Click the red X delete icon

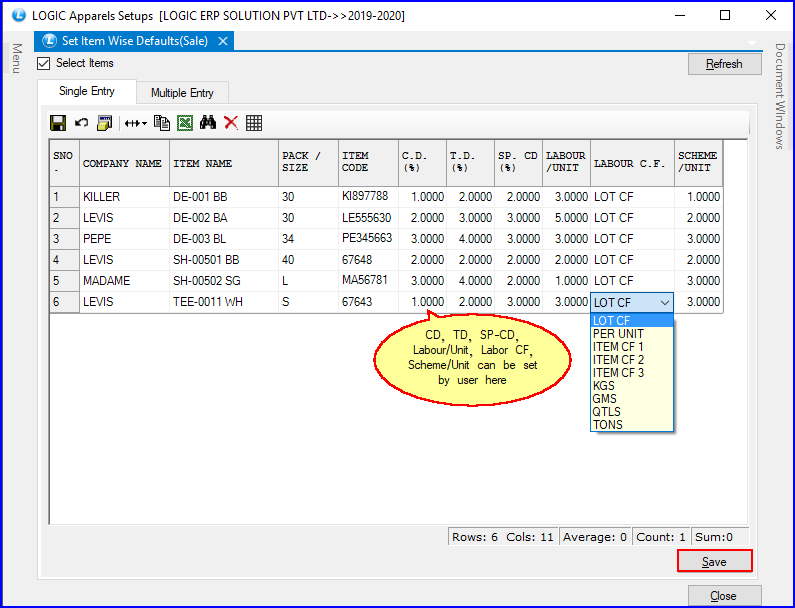[231, 123]
